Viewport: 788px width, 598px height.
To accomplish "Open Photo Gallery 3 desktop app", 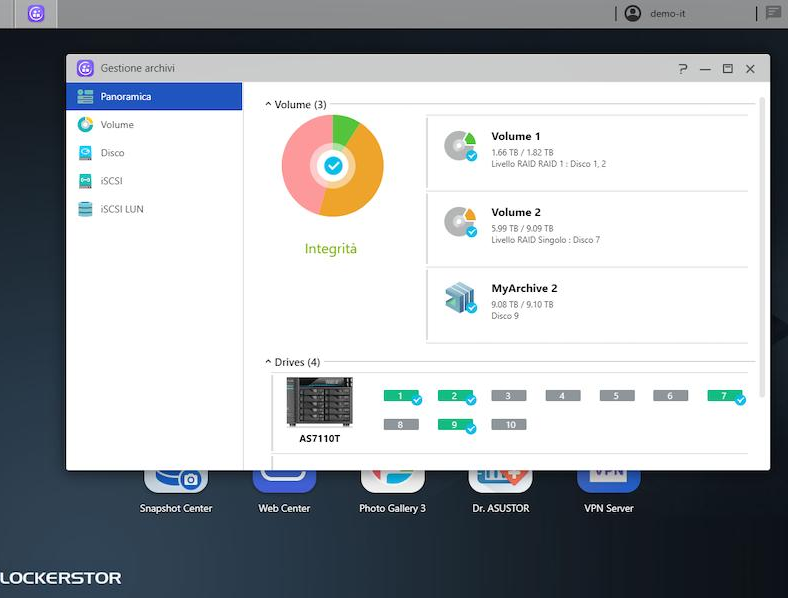I will [x=392, y=491].
